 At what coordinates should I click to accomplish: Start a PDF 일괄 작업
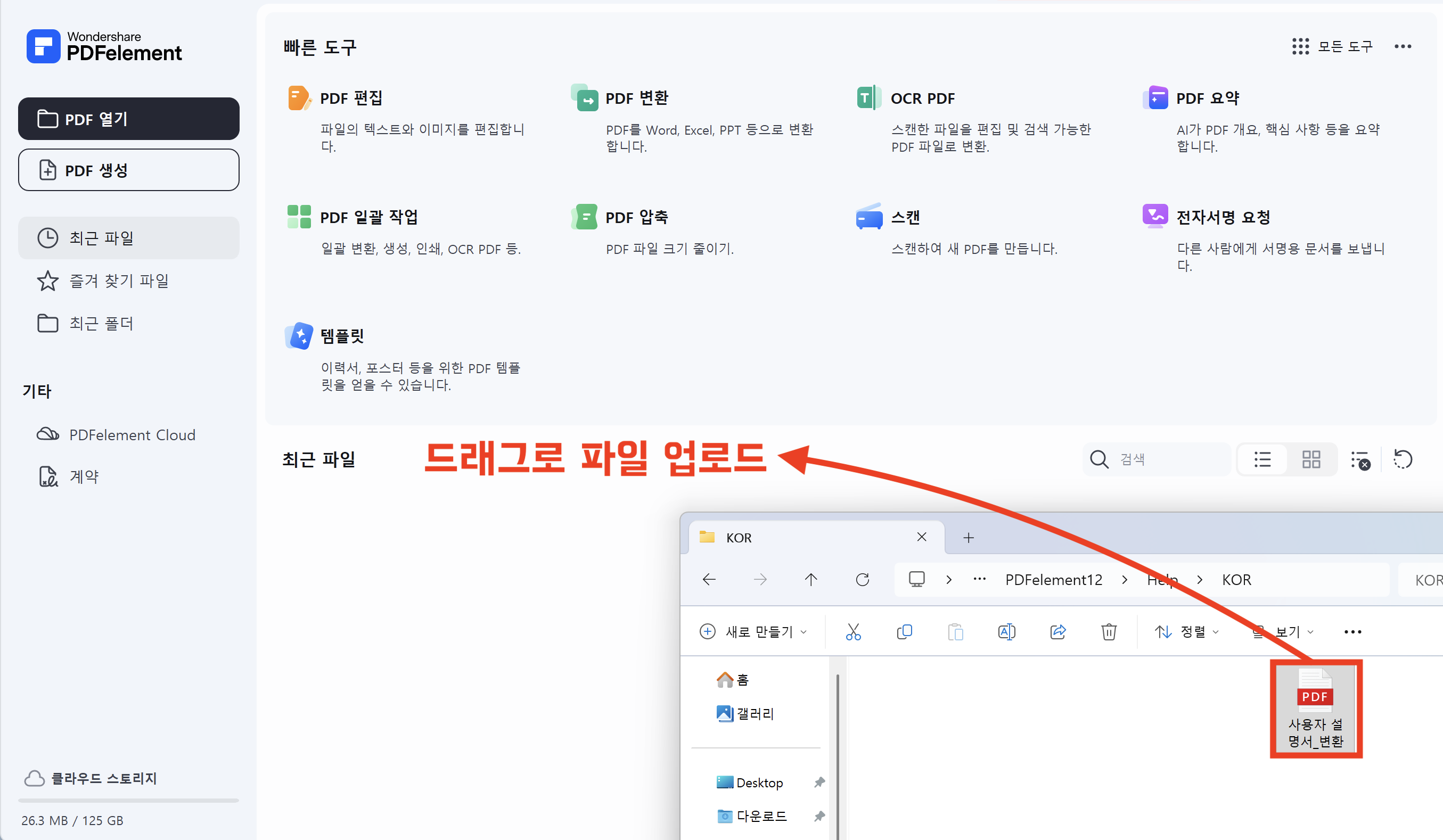point(370,217)
